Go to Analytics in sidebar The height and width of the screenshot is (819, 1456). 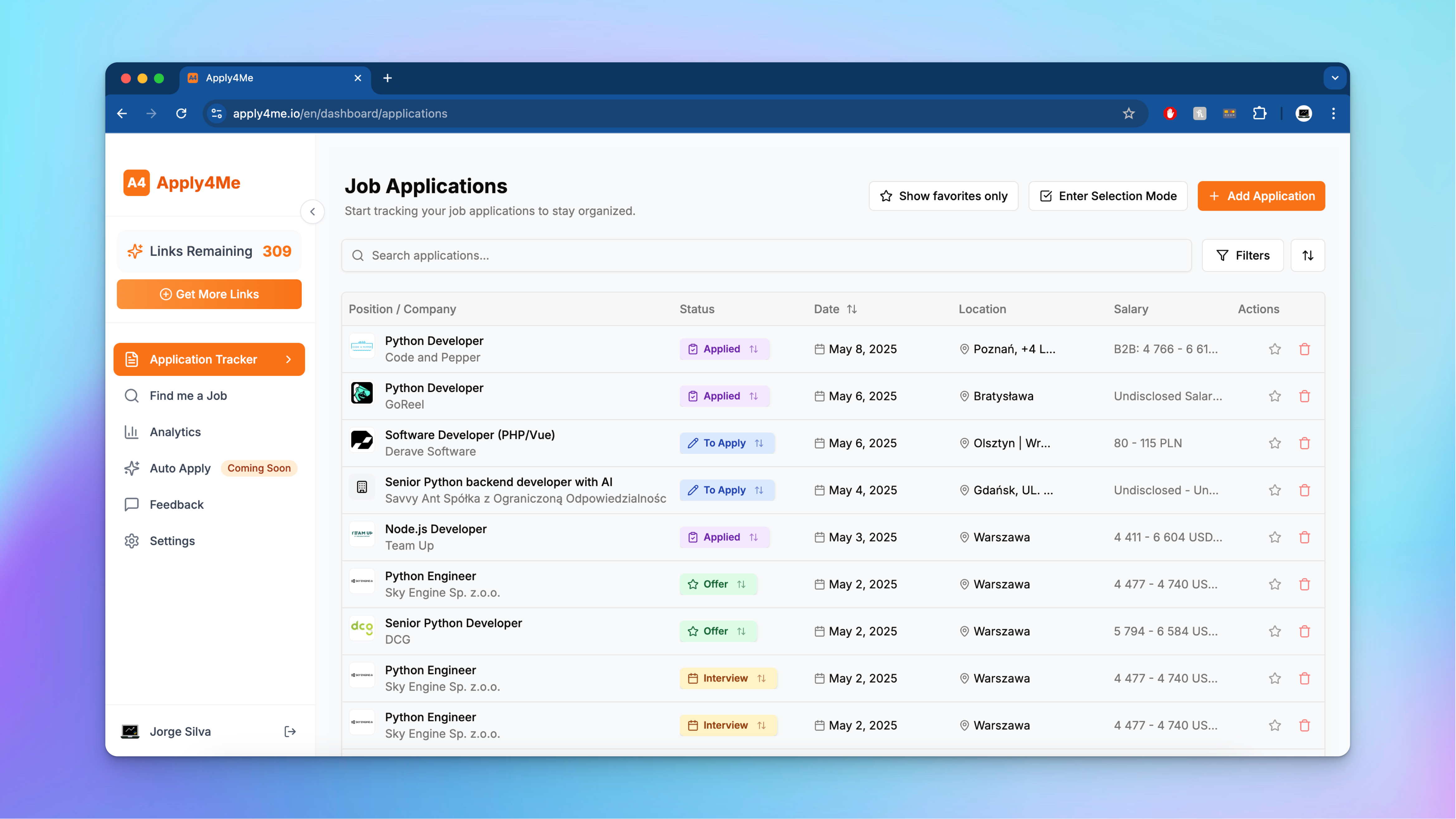click(175, 432)
